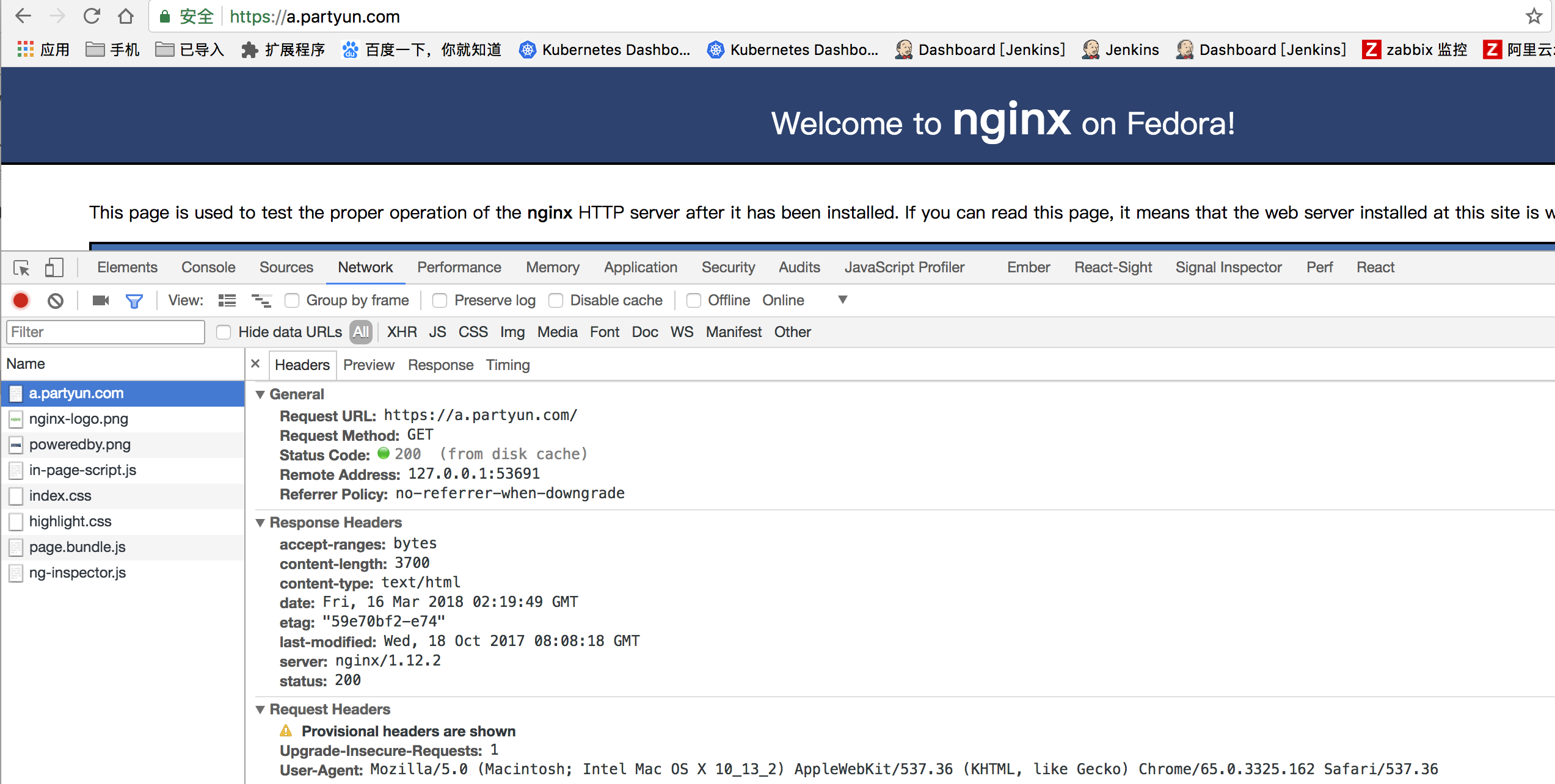
Task: Filter requests by XHR type
Action: pyautogui.click(x=402, y=332)
